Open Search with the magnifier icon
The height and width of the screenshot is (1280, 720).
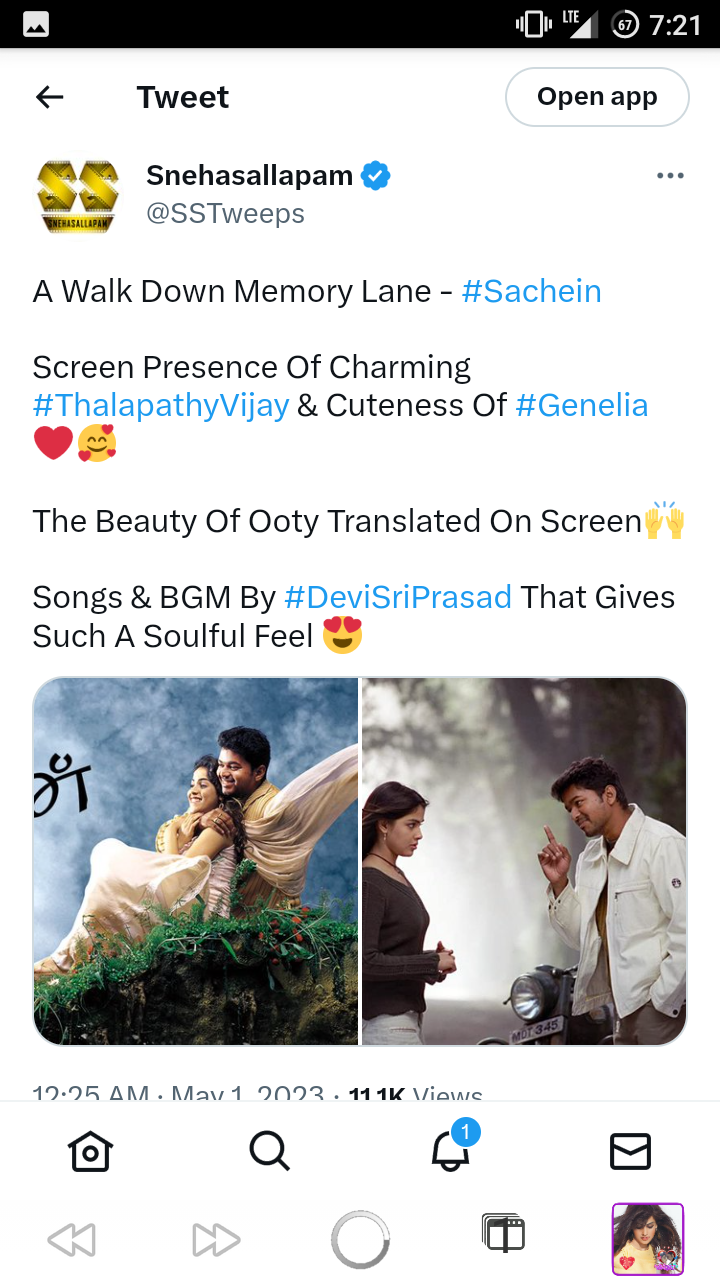(269, 1151)
